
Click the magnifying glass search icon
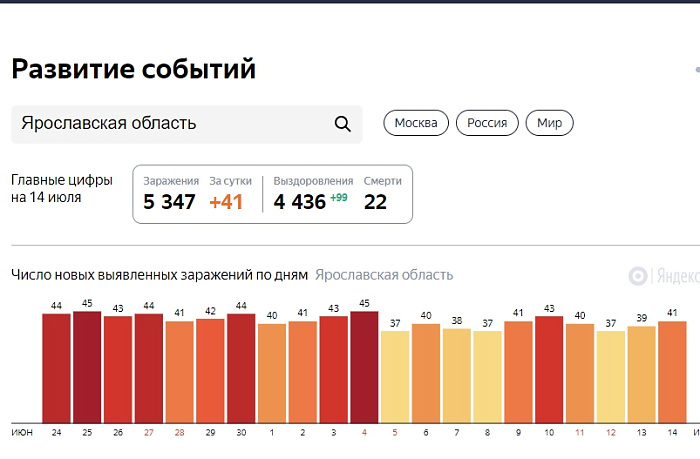(342, 124)
